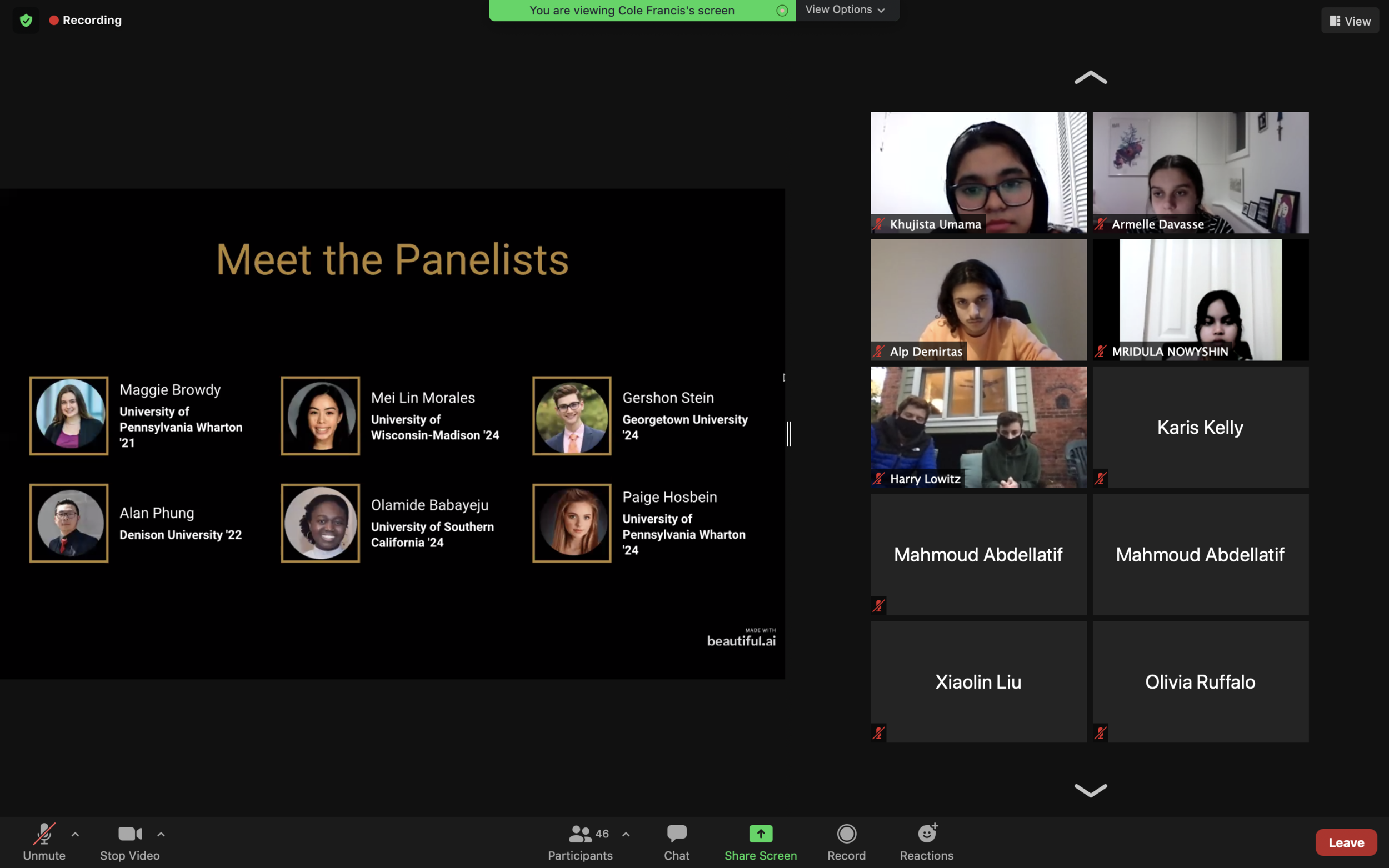Screen dimensions: 1389x868
Task: Click Karis Kelly's muted microphone icon
Action: pyautogui.click(x=1100, y=478)
